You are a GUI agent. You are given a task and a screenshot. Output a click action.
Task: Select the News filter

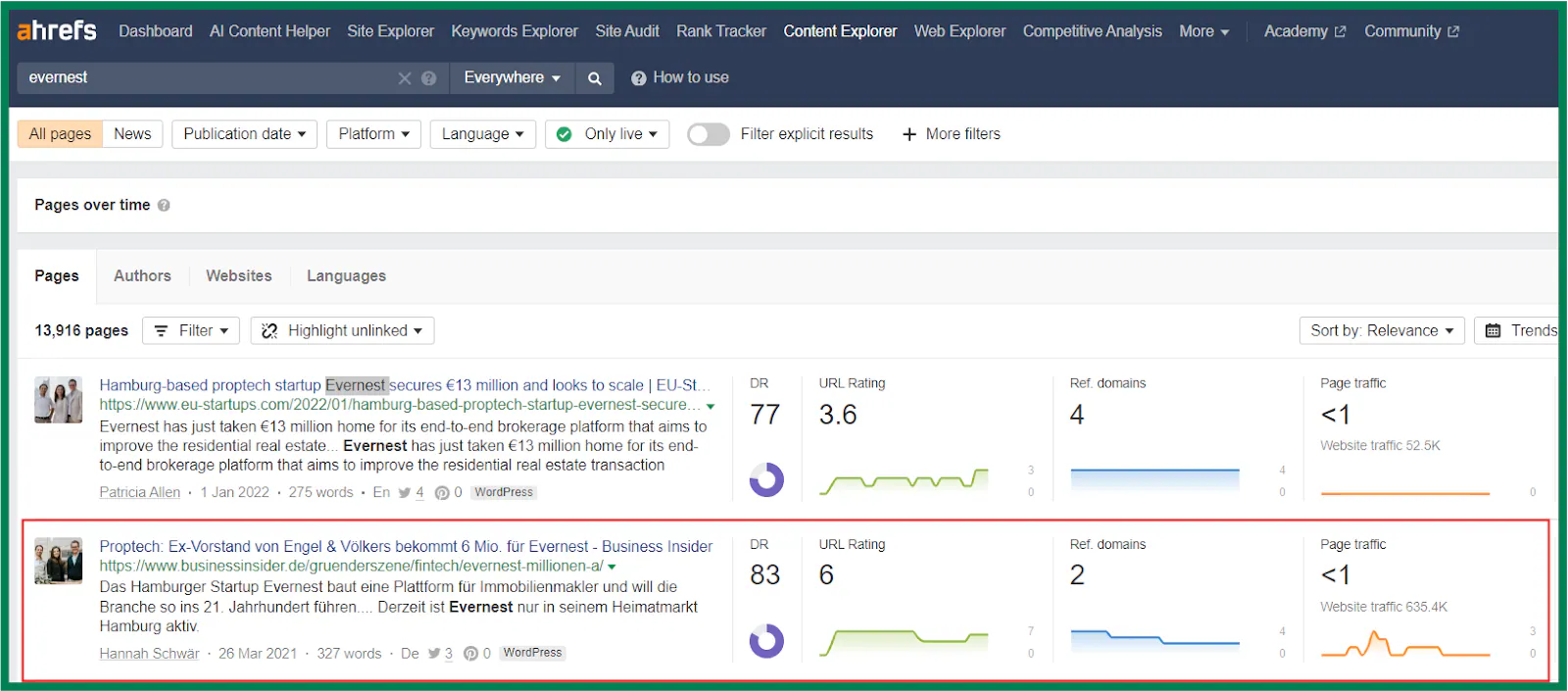(x=132, y=134)
